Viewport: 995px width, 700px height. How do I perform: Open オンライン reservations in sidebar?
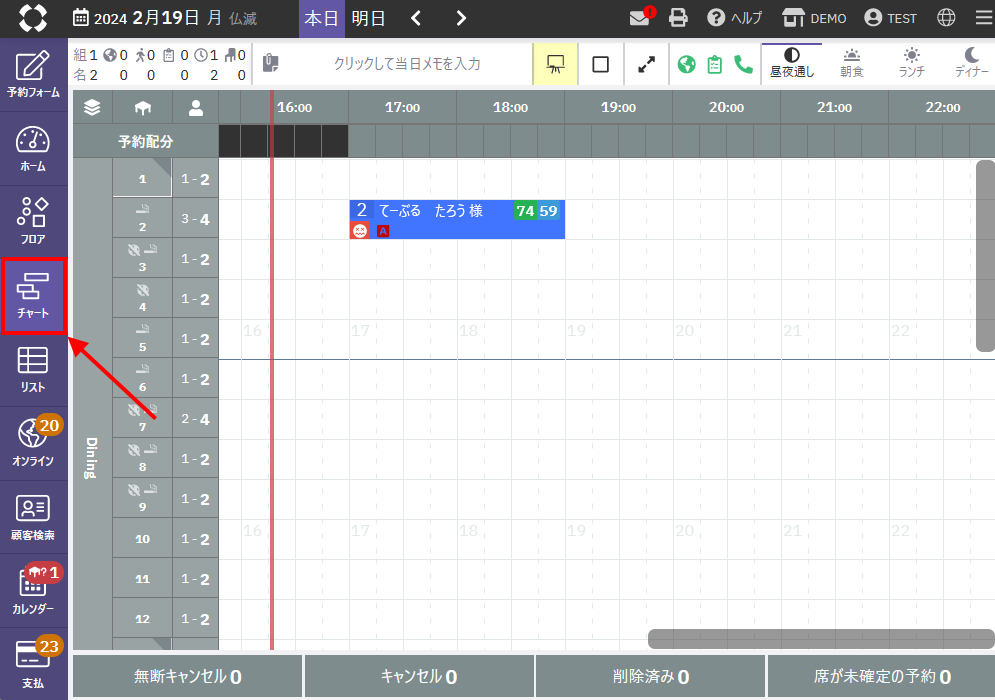(x=33, y=443)
